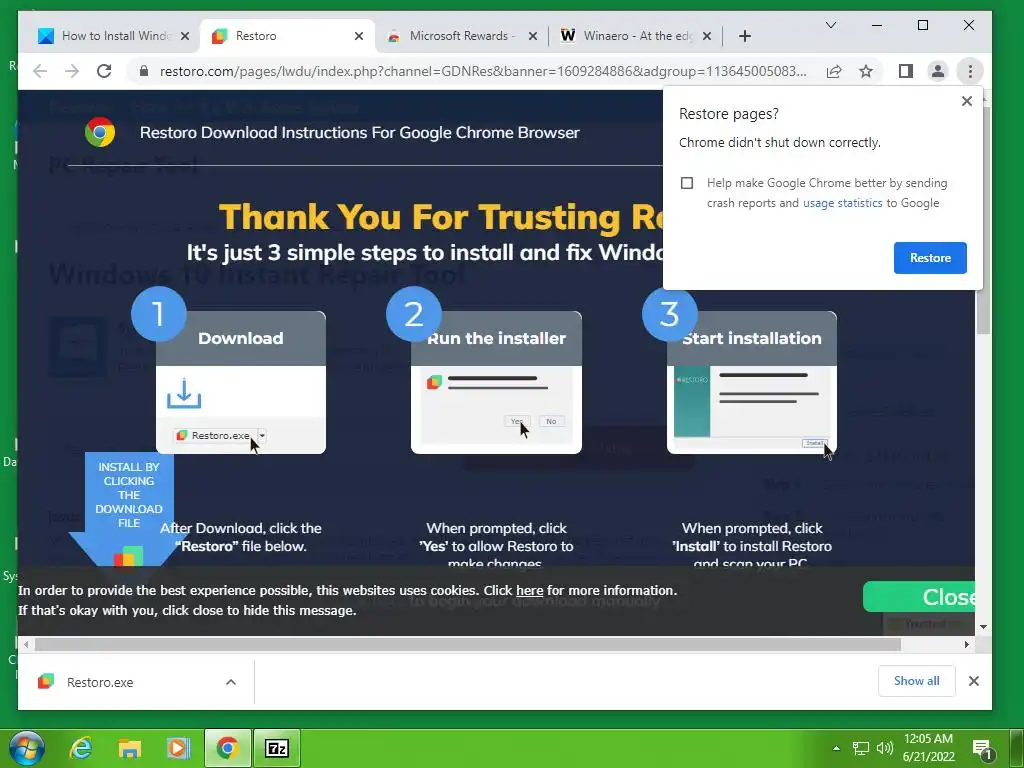Close the cookie notice banner

[918, 597]
